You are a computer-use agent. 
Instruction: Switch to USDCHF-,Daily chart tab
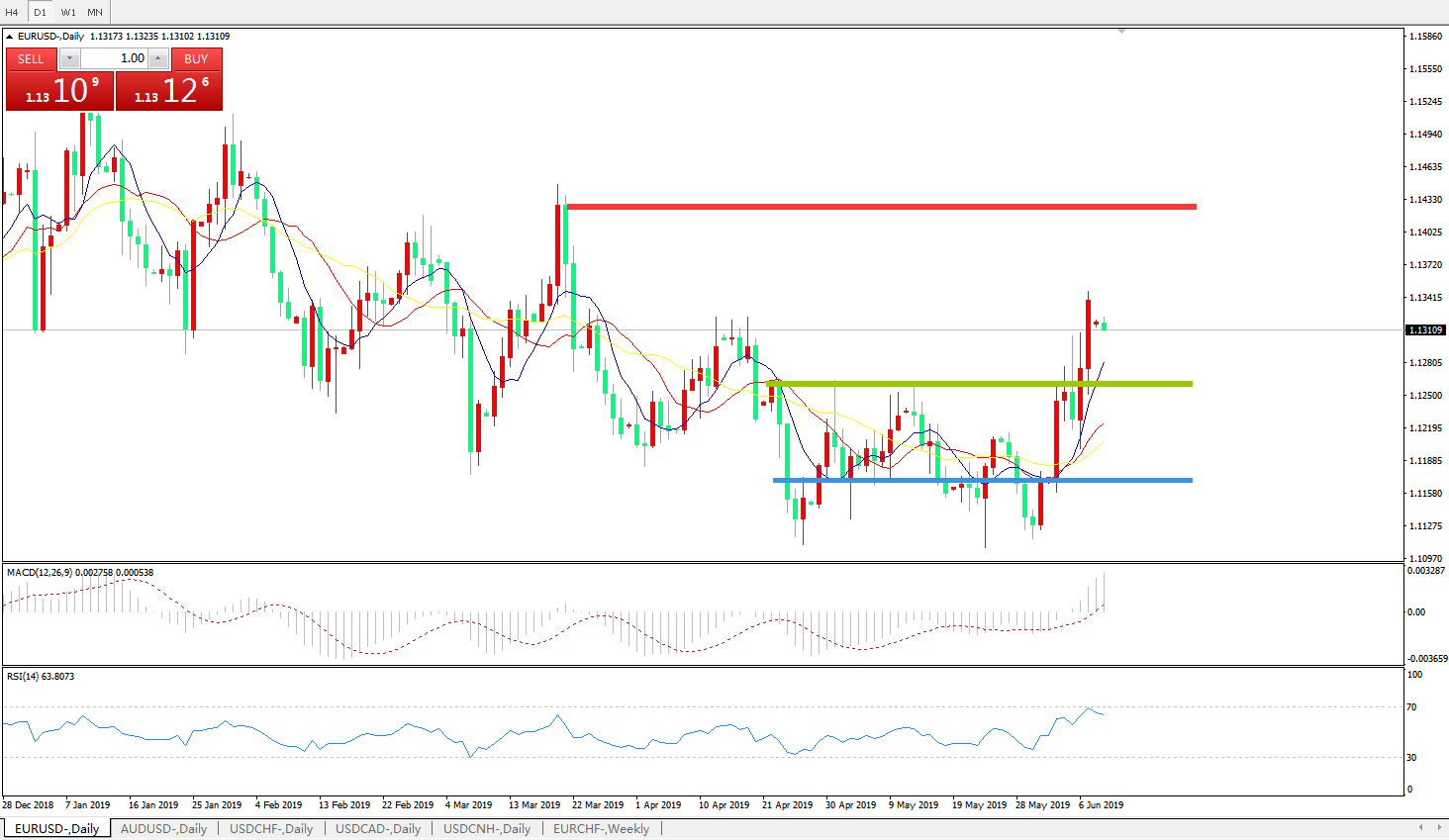(271, 829)
